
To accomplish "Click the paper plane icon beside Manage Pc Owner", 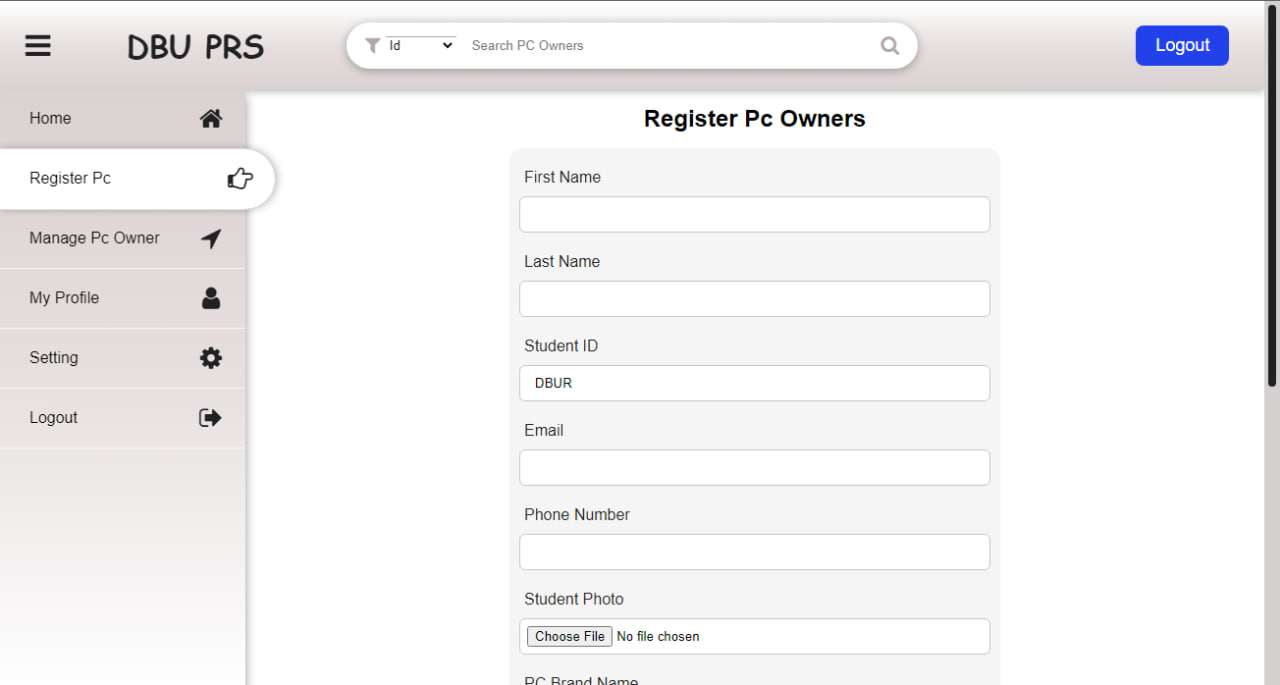I will point(210,238).
